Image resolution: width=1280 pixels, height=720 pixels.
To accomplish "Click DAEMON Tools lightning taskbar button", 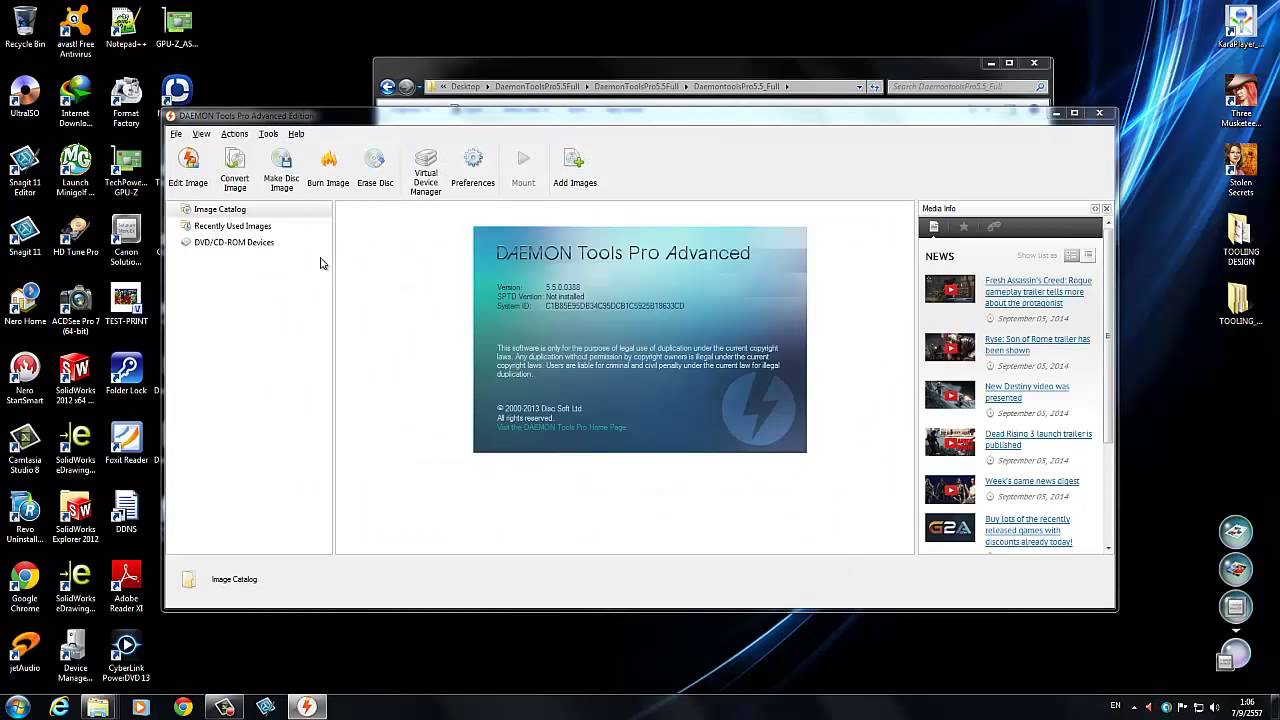I will pyautogui.click(x=307, y=707).
